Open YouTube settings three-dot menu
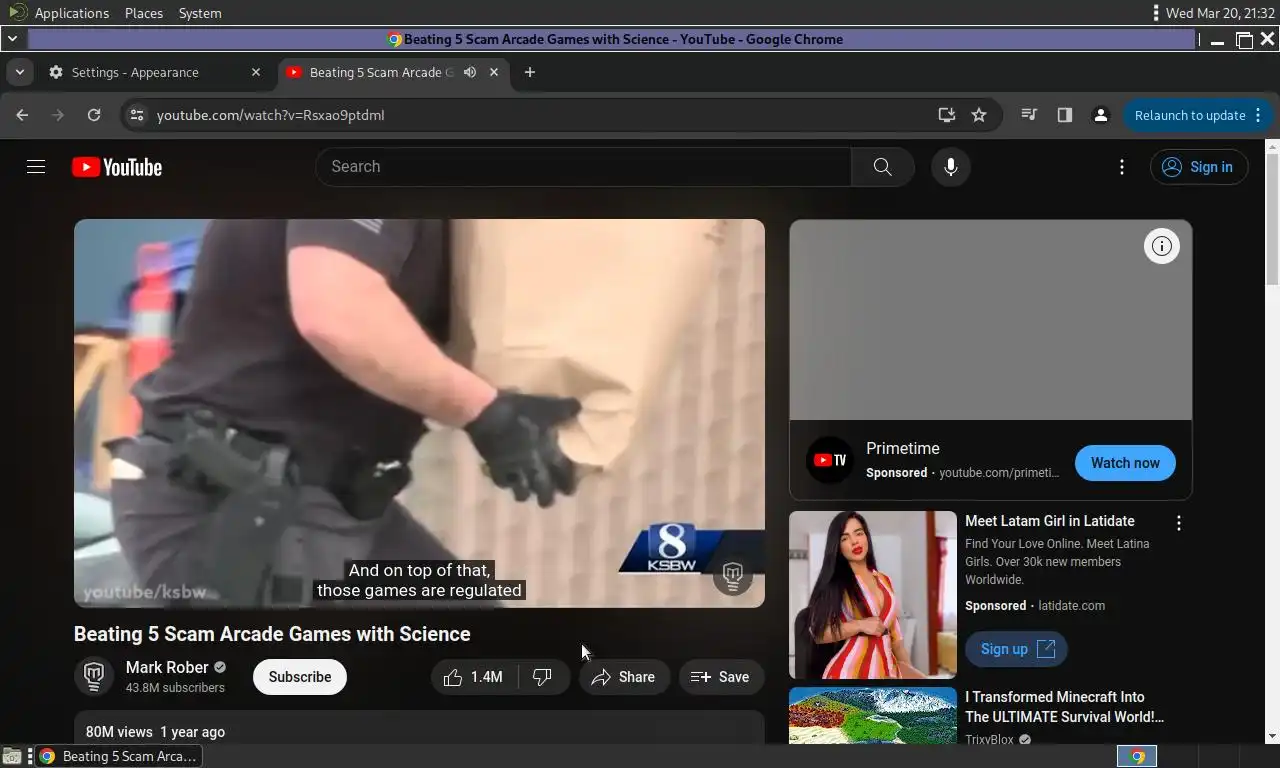Screen dimensions: 1280x768 (x=1122, y=167)
